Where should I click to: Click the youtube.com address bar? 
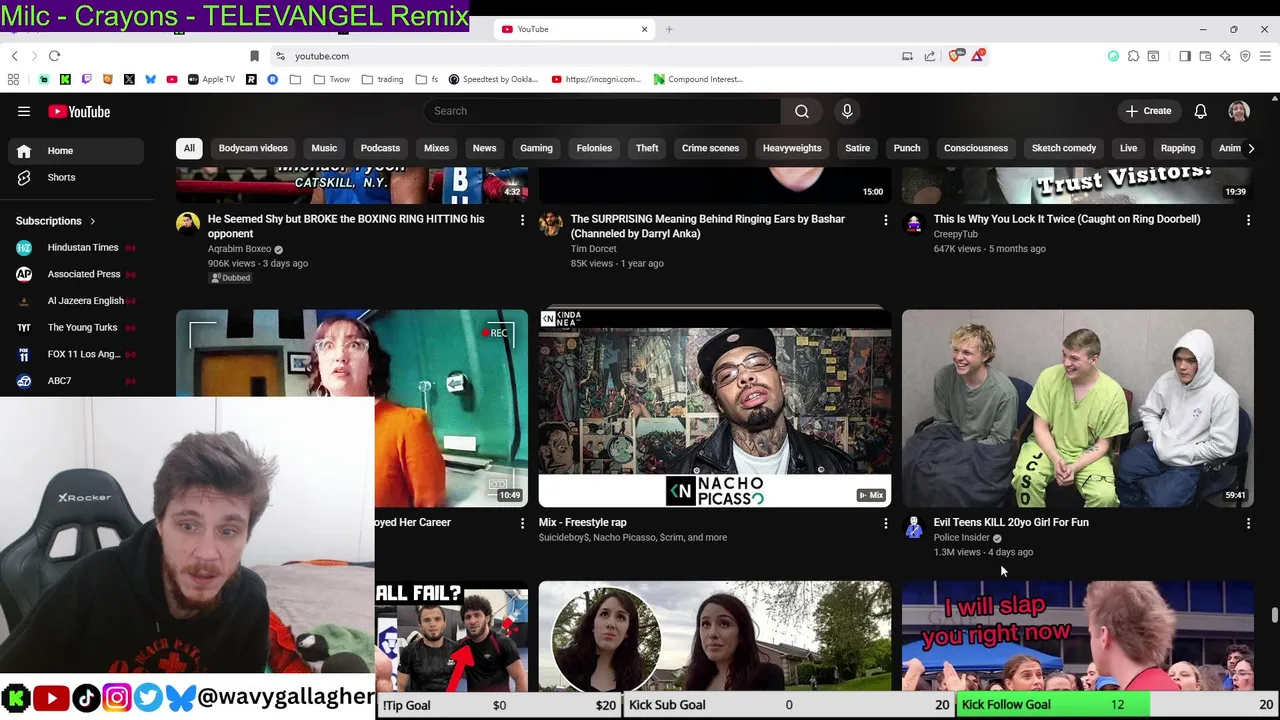point(590,56)
